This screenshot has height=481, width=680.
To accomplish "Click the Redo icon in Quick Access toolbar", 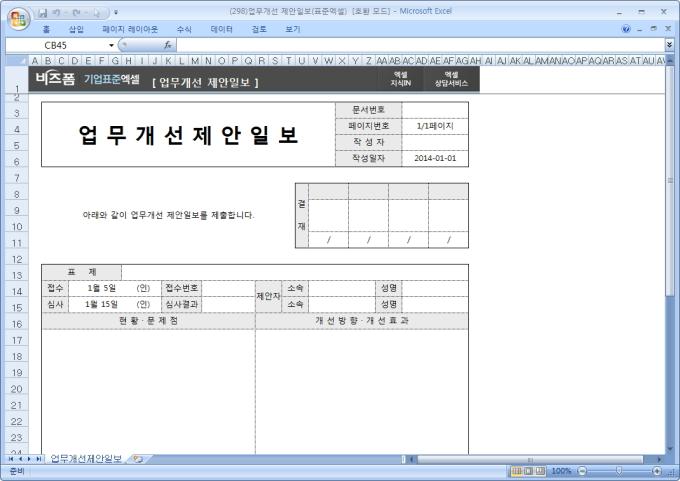I will pyautogui.click(x=76, y=13).
